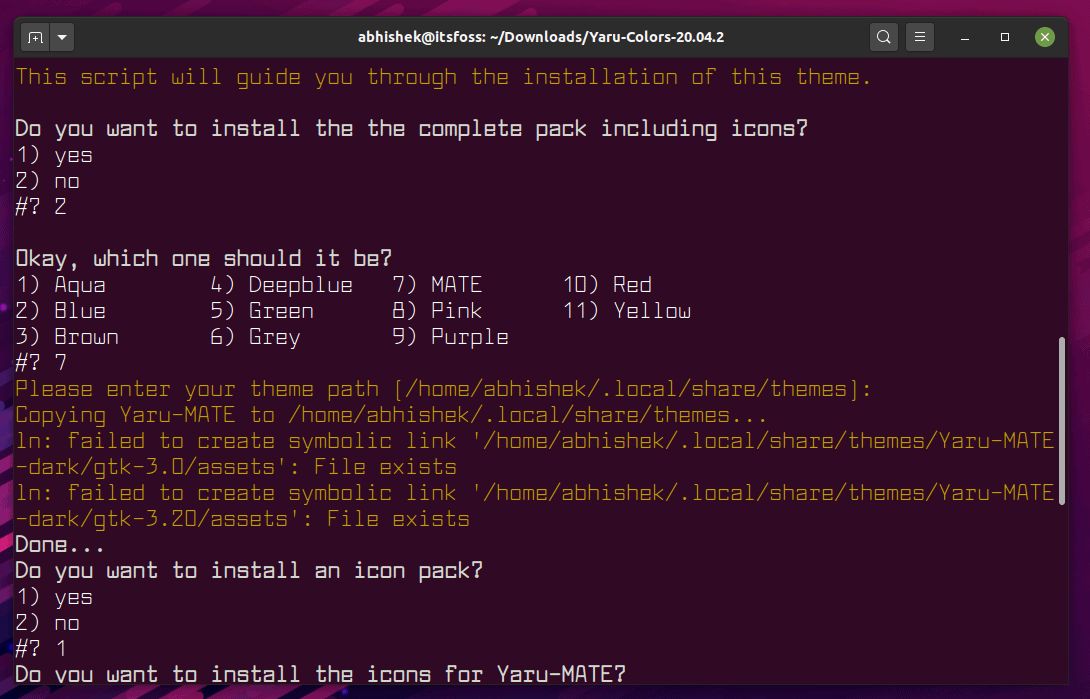
Task: Open the terminal search
Action: [x=884, y=36]
